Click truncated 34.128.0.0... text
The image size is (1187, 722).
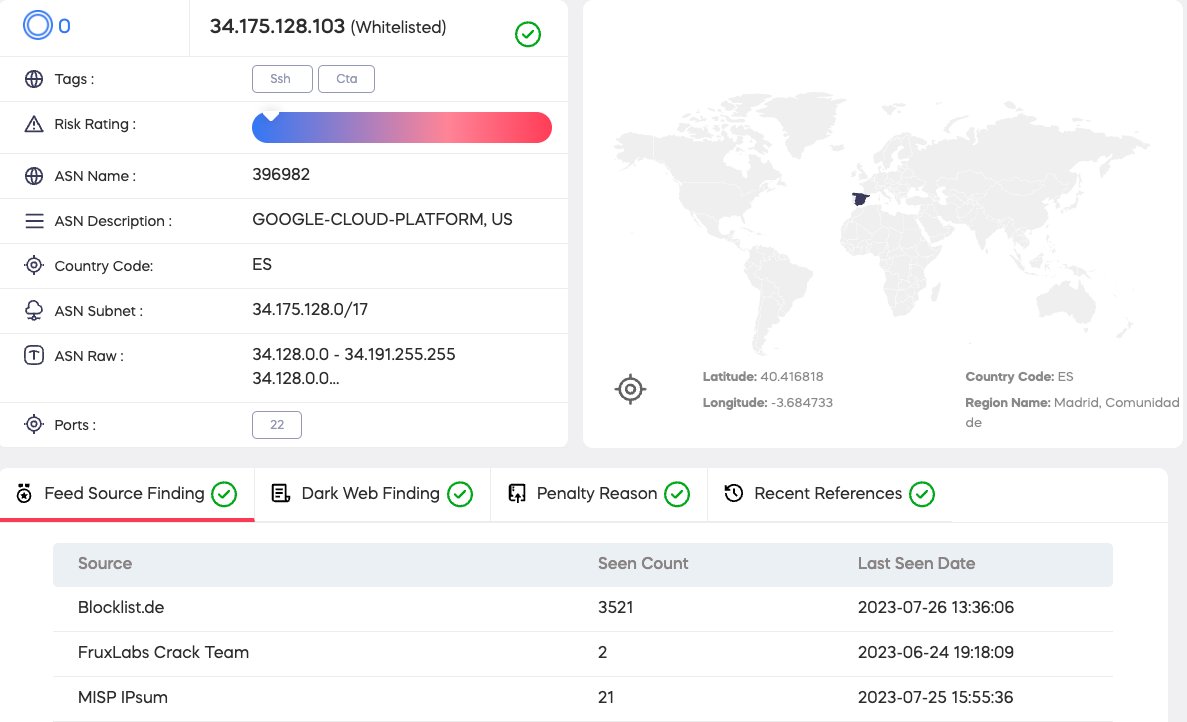coord(296,378)
